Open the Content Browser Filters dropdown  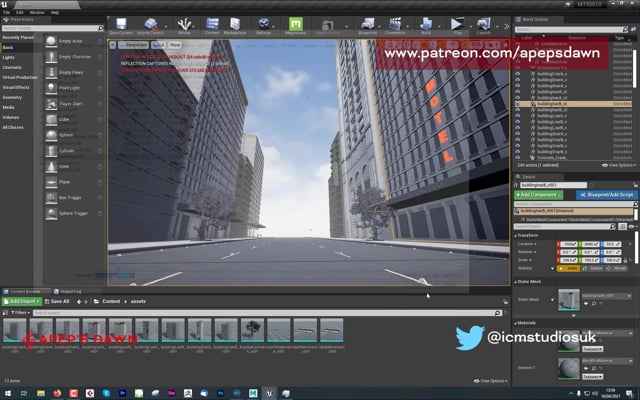pos(20,313)
